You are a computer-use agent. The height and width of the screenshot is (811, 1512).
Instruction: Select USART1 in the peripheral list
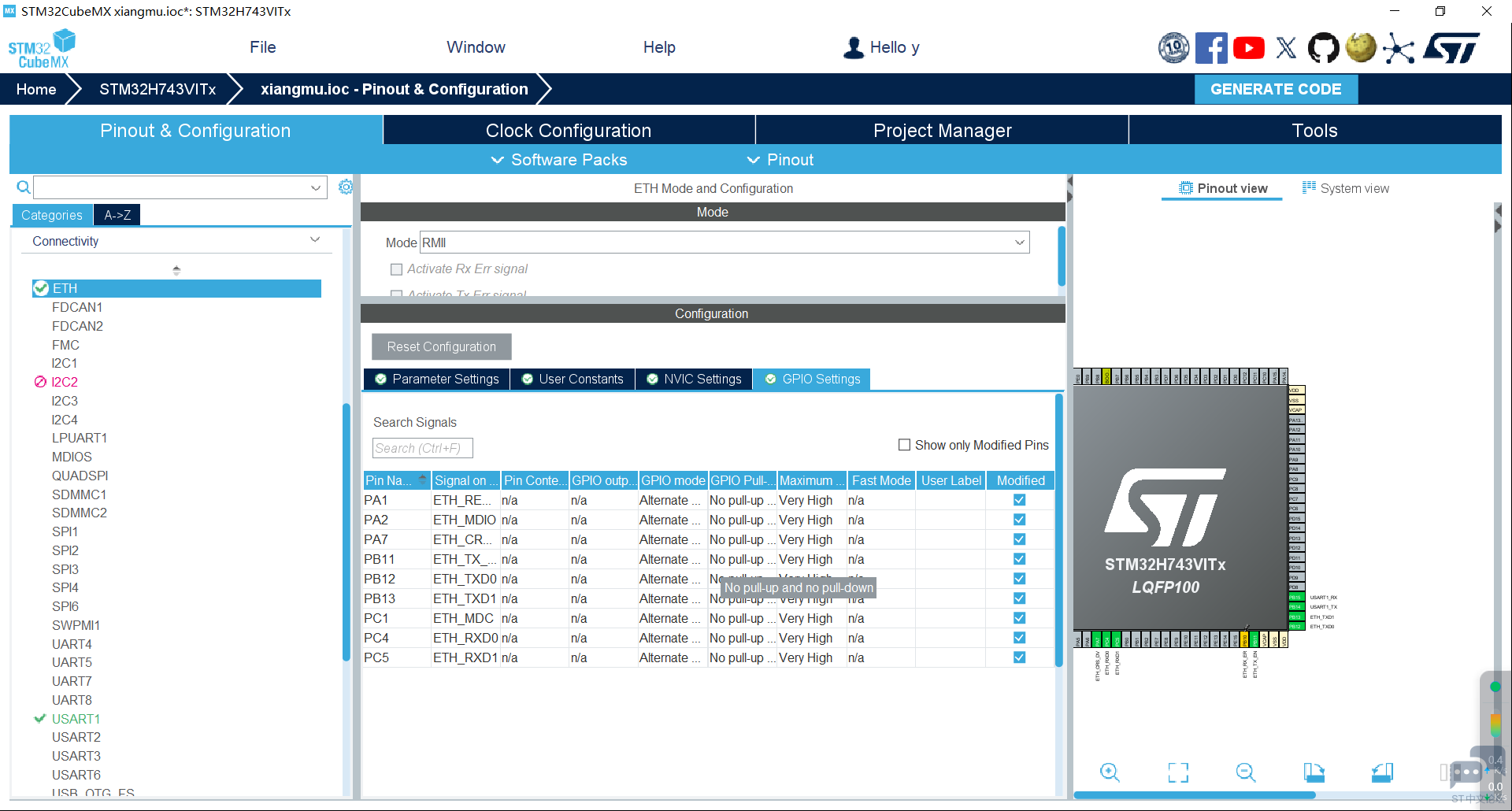click(76, 719)
